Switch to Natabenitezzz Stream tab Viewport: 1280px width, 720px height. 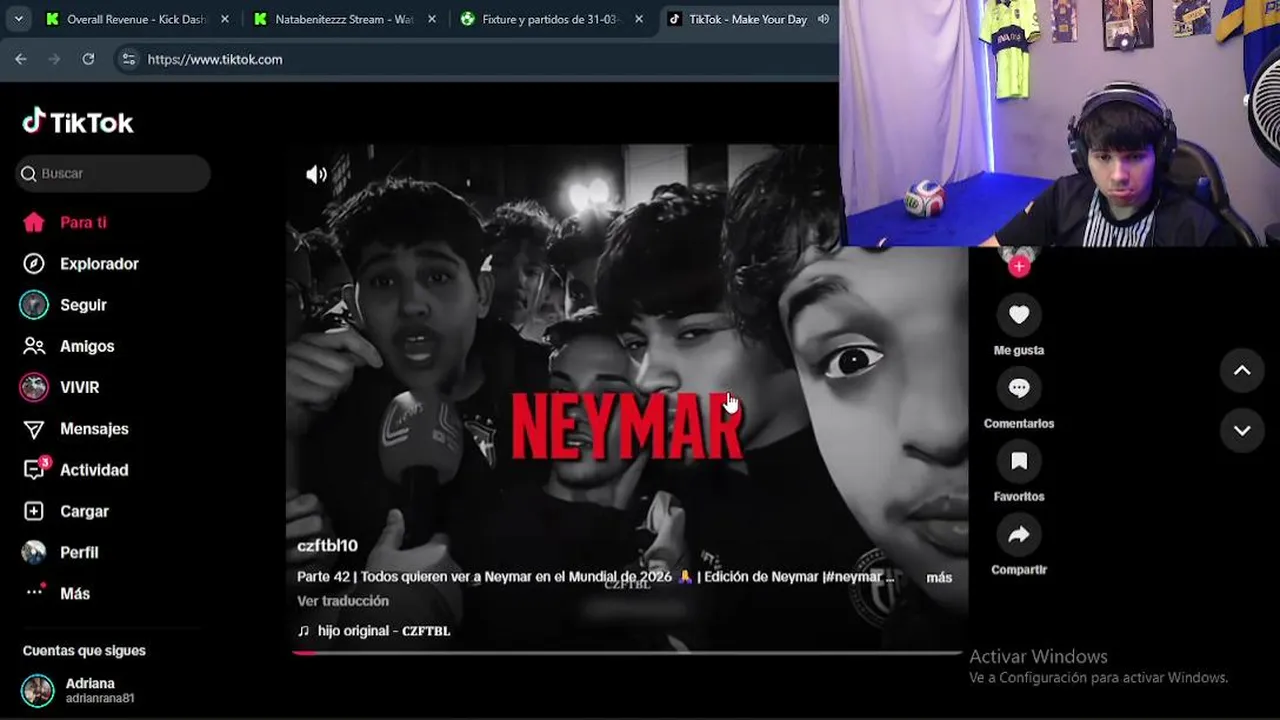coord(344,19)
